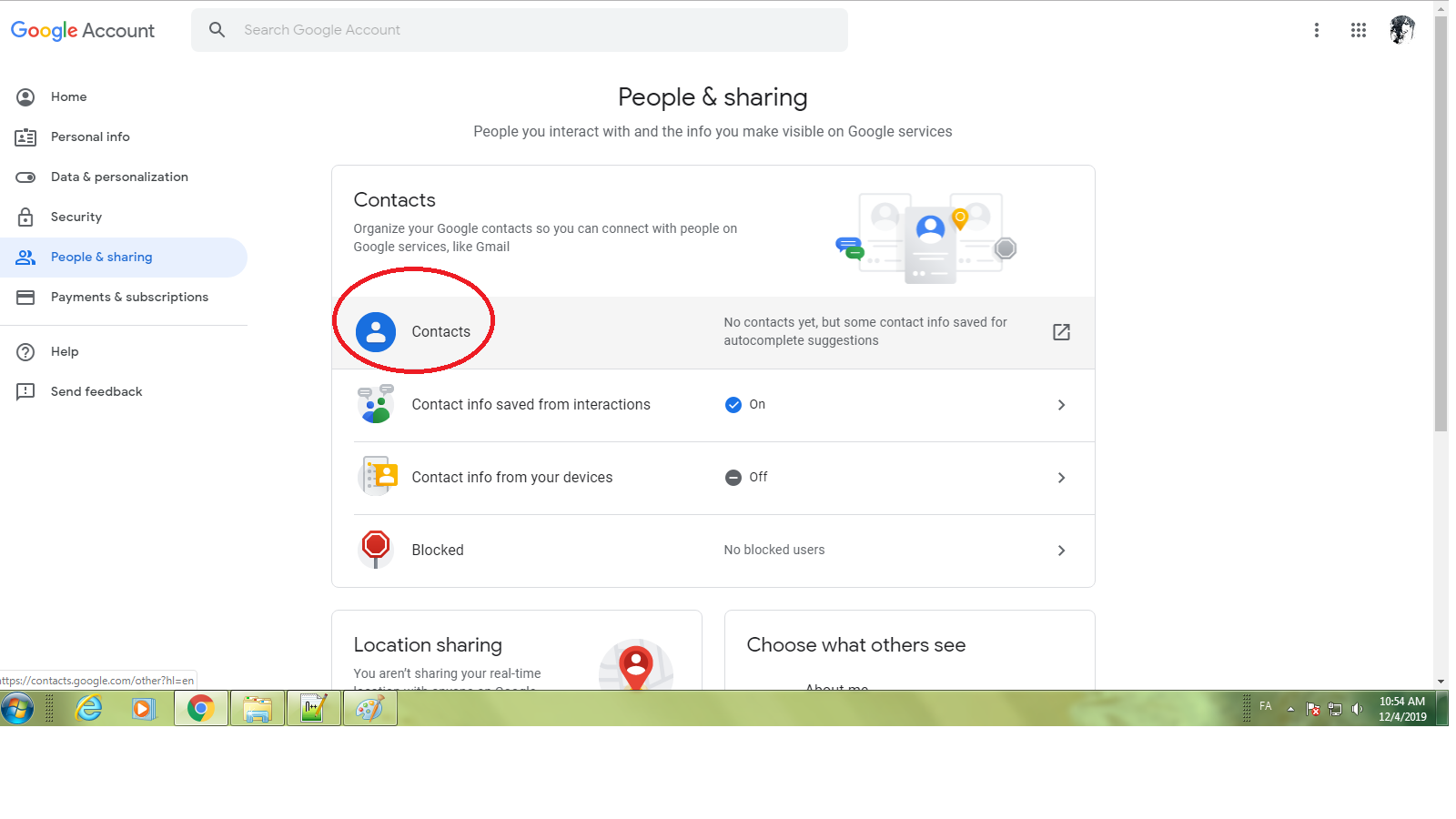Open the Contacts row link
Screen dimensions: 1456x819
click(x=713, y=332)
